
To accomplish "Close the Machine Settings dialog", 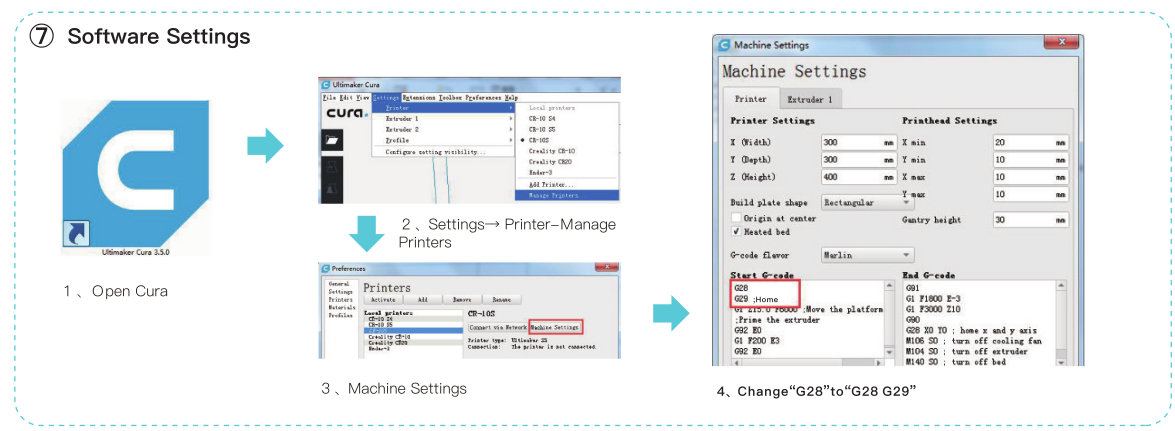I will (x=1059, y=43).
